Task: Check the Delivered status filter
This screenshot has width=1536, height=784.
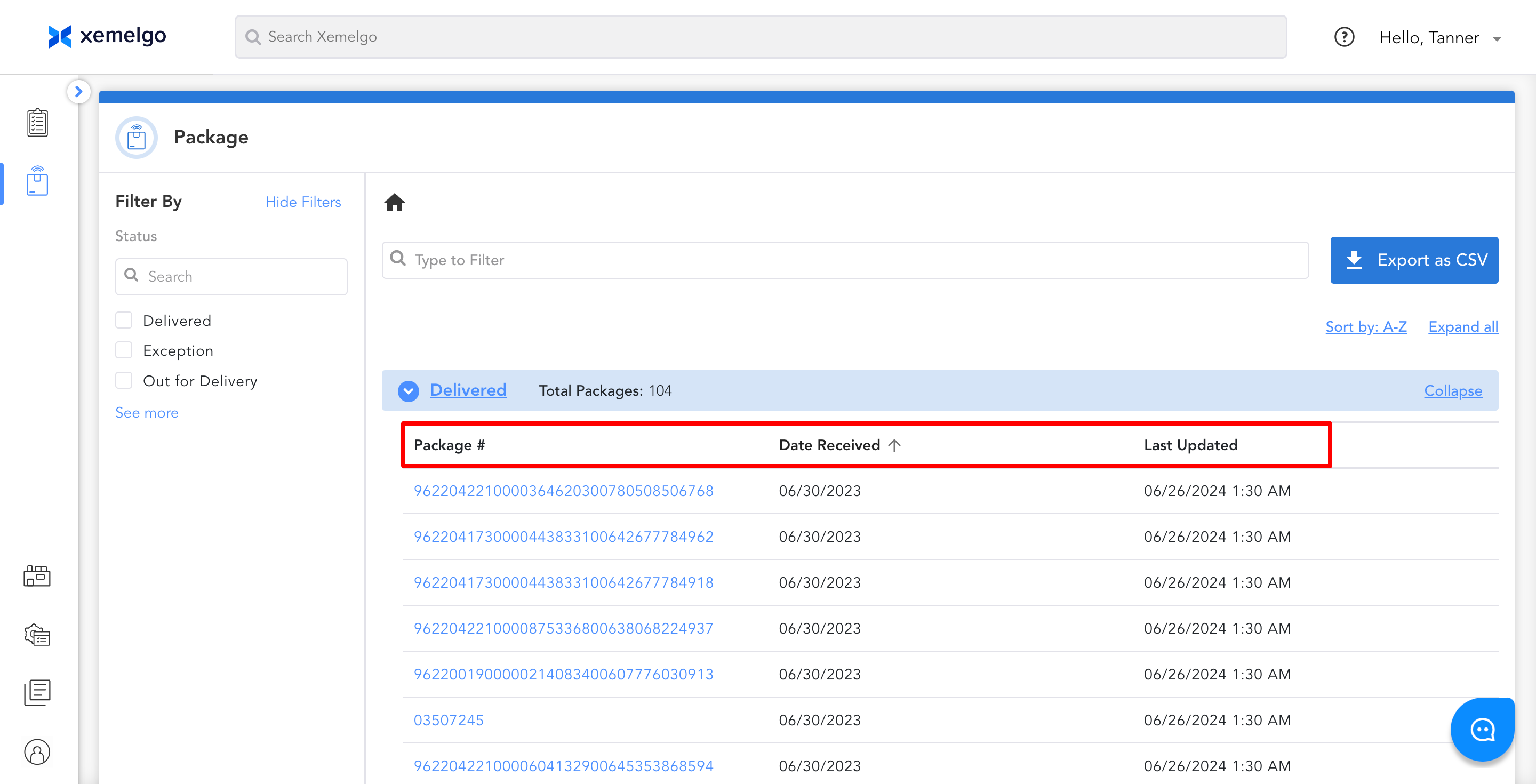Action: 123,320
